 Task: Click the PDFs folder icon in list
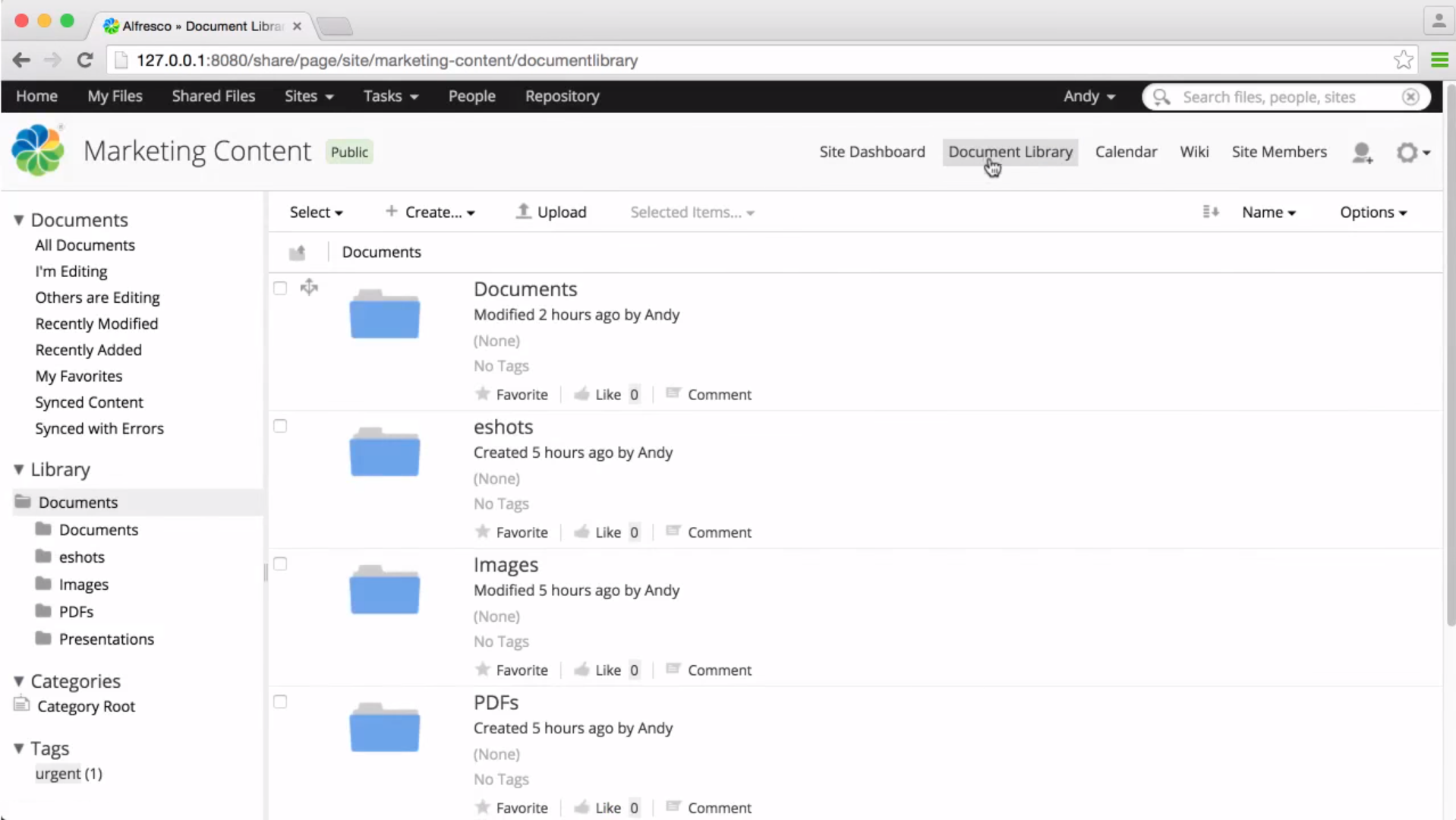[x=384, y=727]
